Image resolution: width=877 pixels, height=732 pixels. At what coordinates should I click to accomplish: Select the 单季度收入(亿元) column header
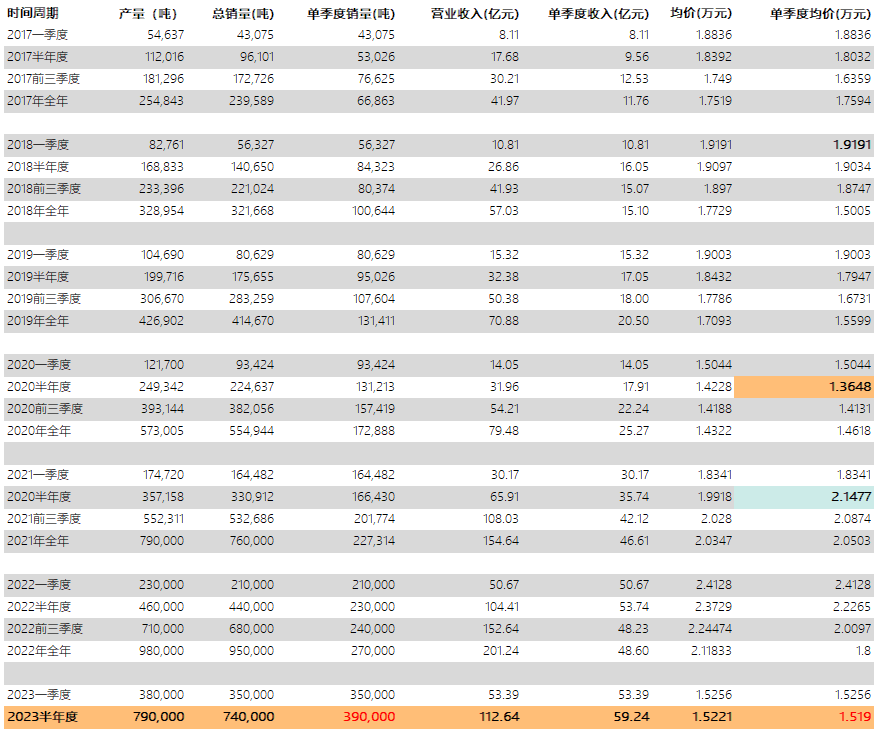click(x=598, y=13)
